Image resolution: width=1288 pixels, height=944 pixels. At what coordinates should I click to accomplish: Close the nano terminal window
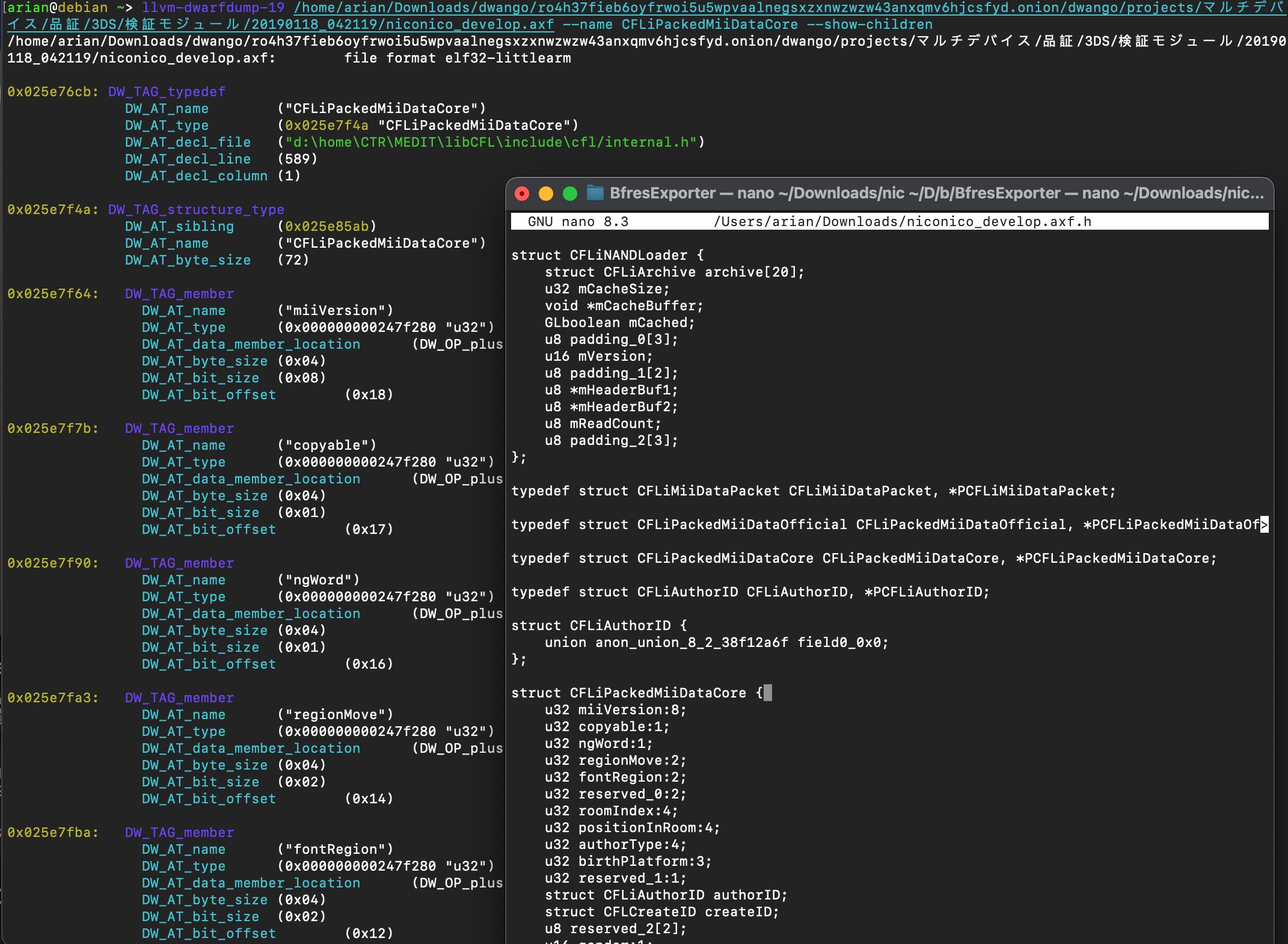point(522,194)
